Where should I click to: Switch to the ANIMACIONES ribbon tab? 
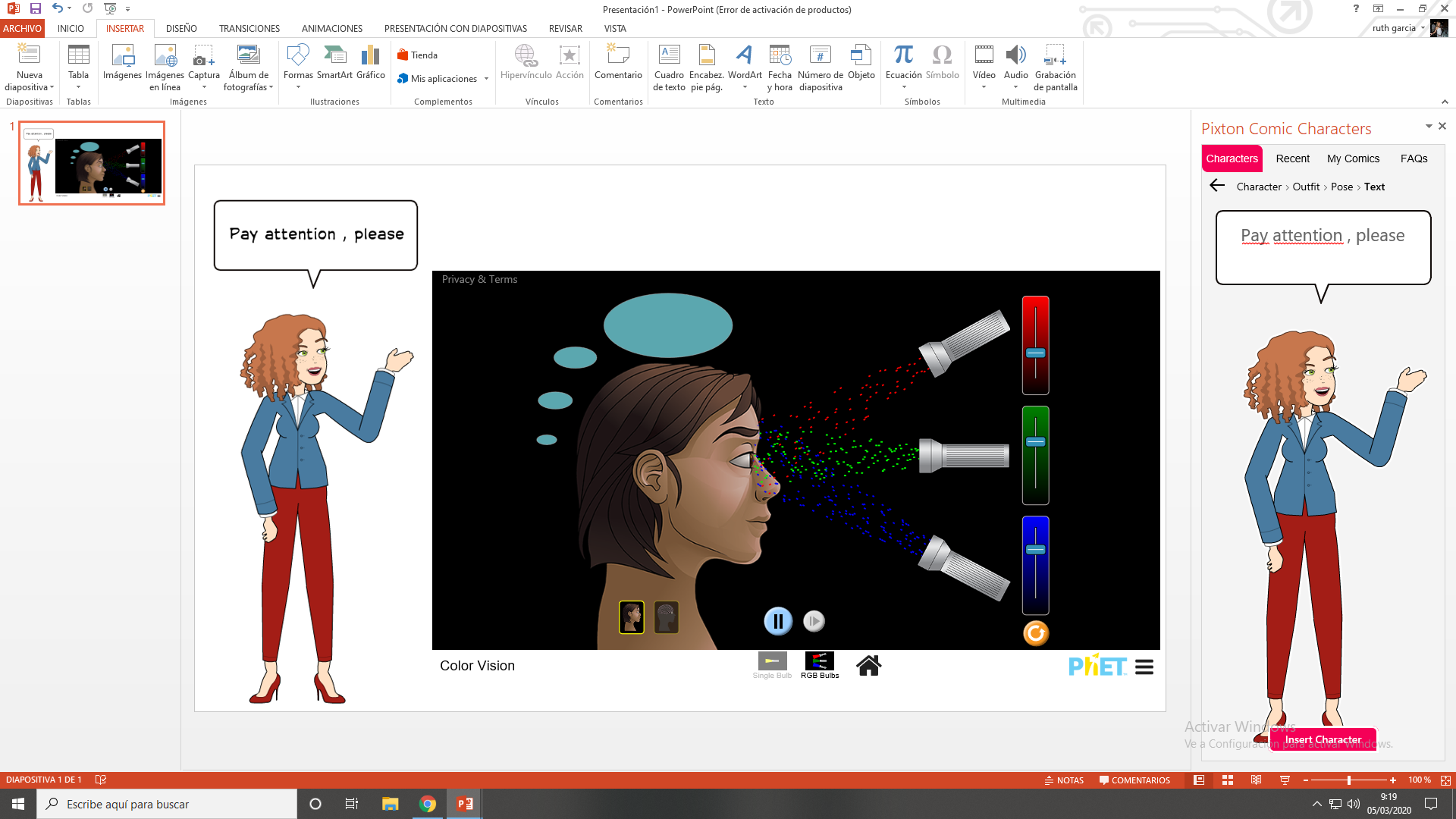[331, 28]
